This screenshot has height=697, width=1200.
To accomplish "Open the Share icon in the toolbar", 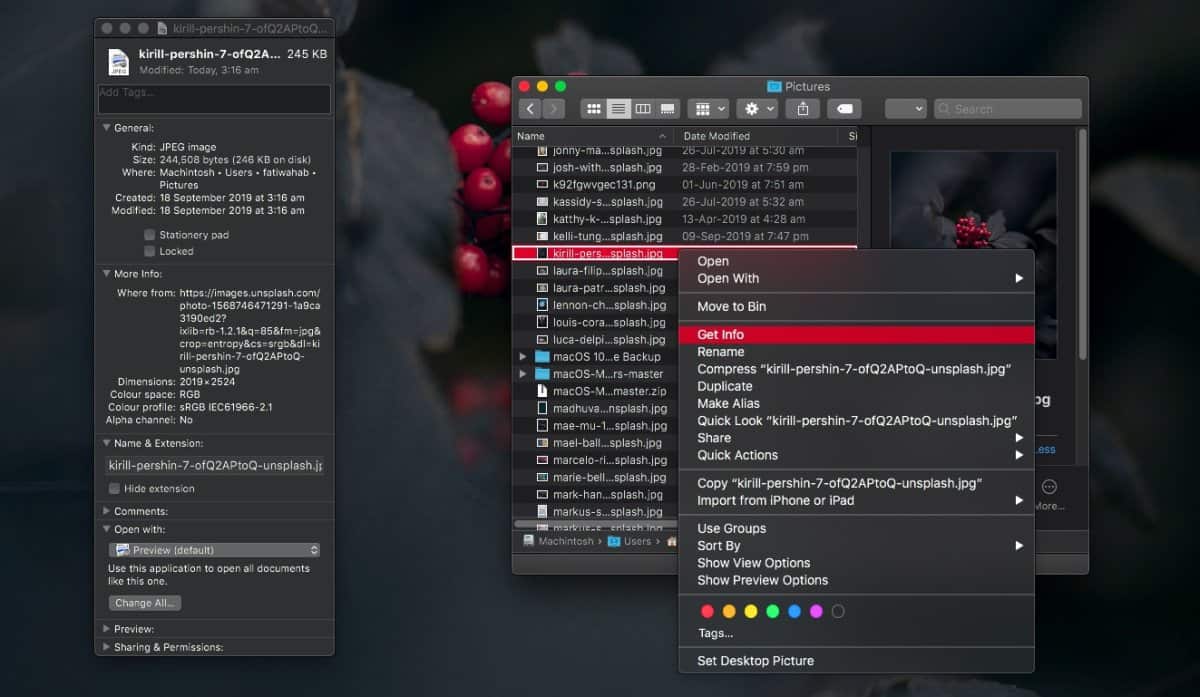I will coord(802,108).
